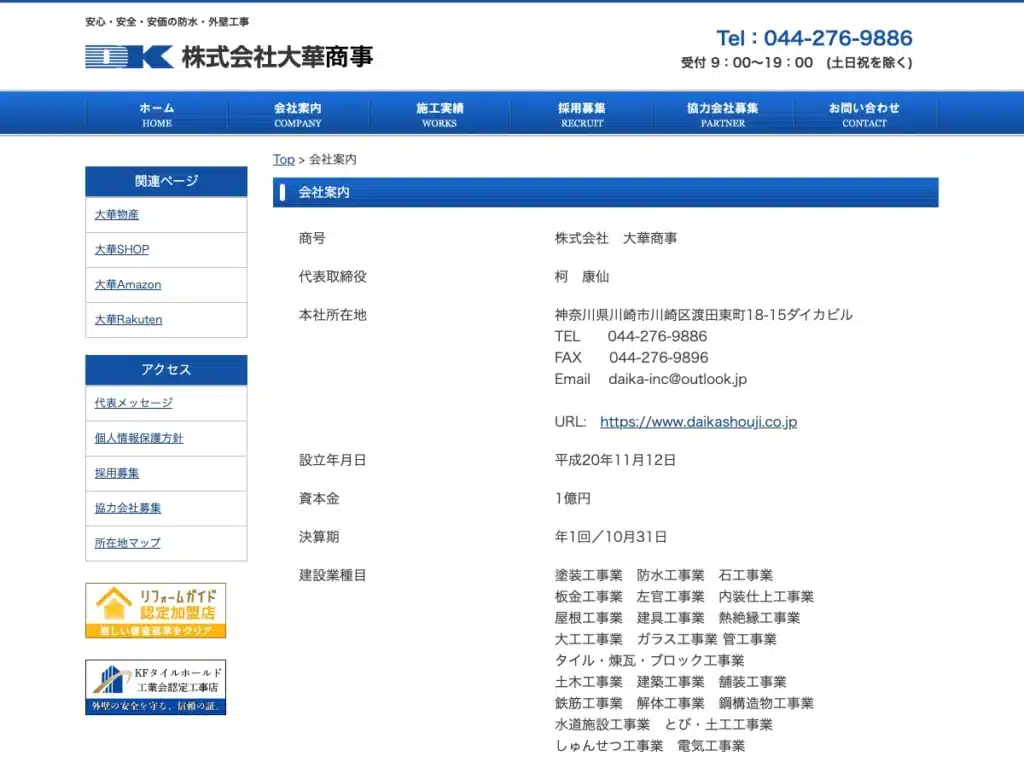Viewport: 1024px width, 768px height.
Task: Open 協力会社募集 PARTNER navigation item
Action: pos(723,114)
